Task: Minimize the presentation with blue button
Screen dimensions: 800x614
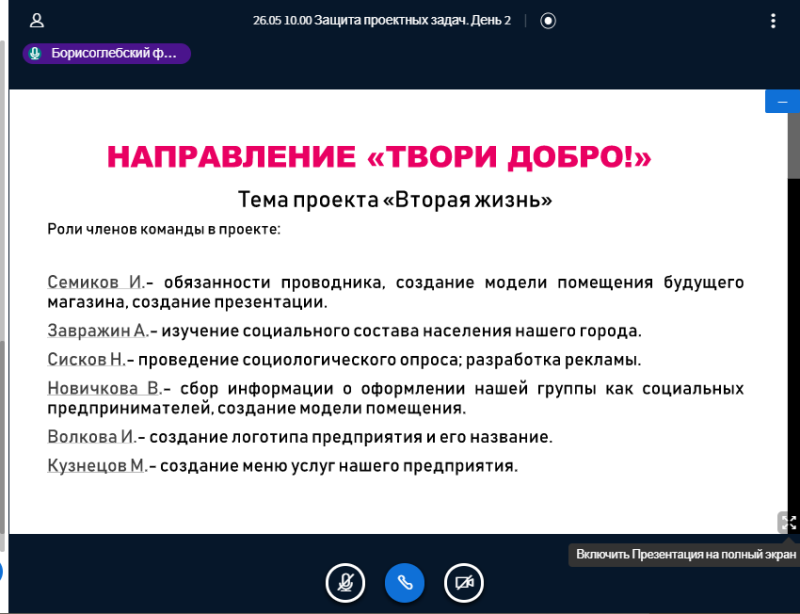Action: click(782, 102)
